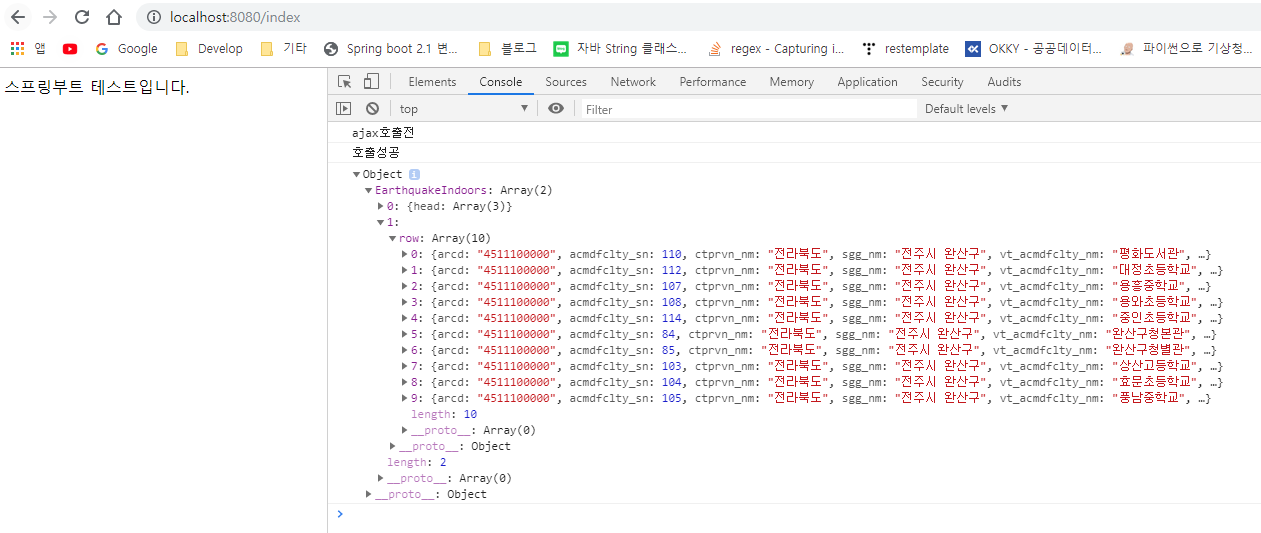Collapse the EarthquakeIndoors array

pos(368,190)
